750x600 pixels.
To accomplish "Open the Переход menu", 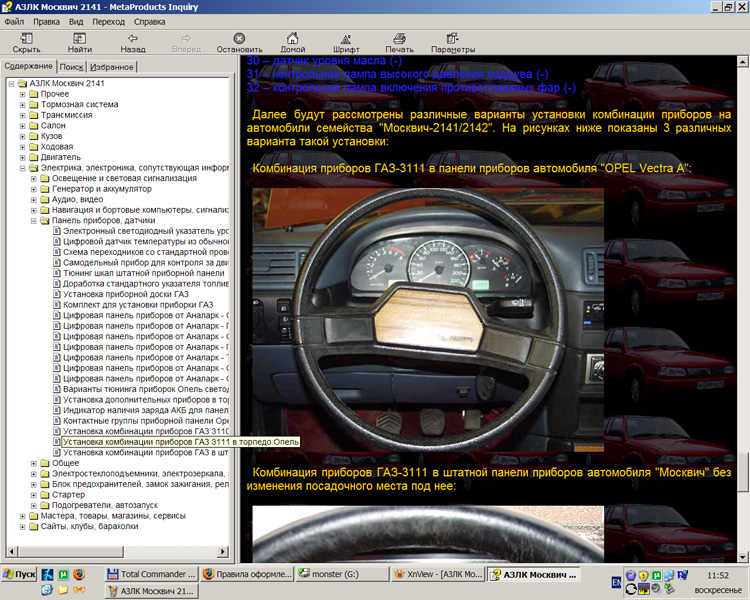I will coord(109,22).
